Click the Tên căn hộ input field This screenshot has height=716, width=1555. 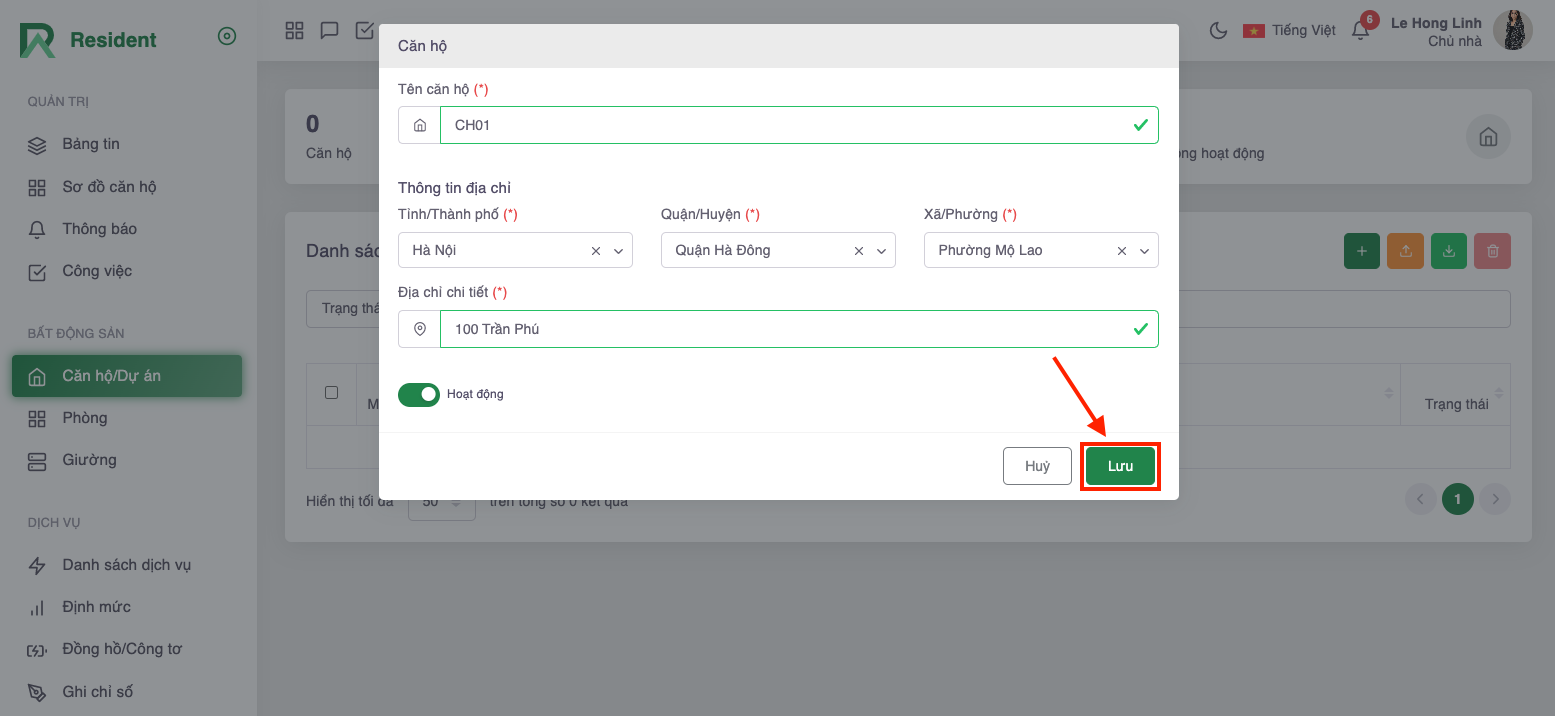(790, 126)
